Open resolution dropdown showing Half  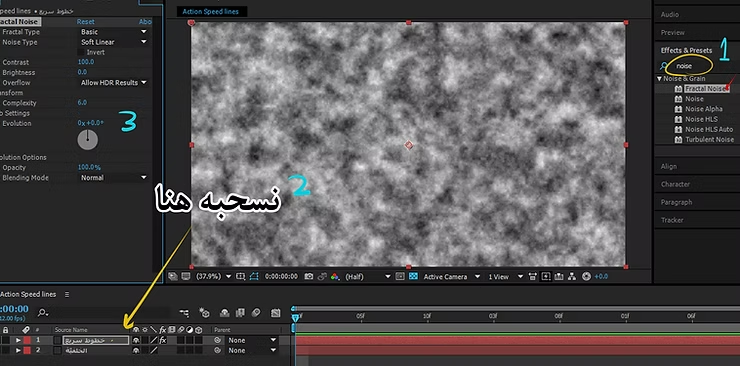(368, 276)
